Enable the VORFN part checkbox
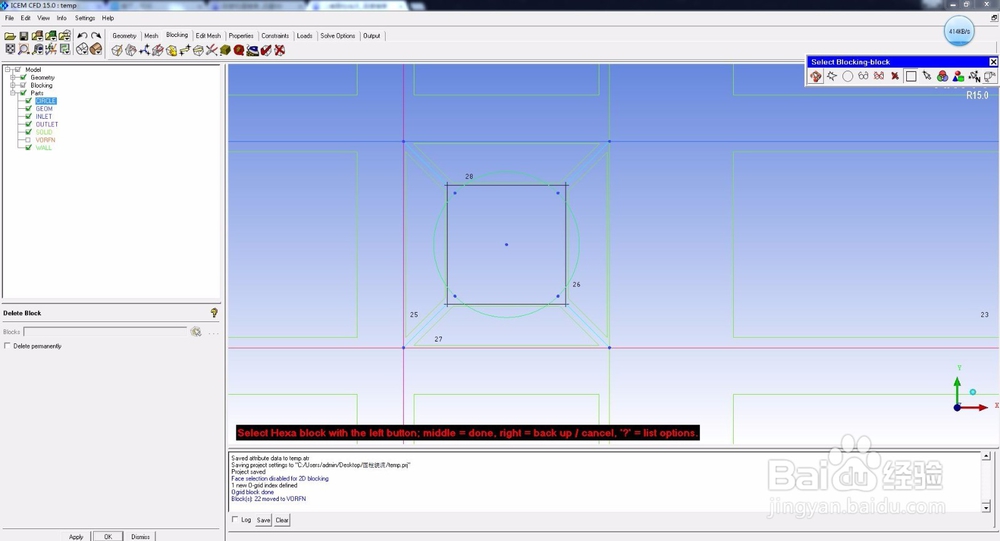1000x541 pixels. 29,140
